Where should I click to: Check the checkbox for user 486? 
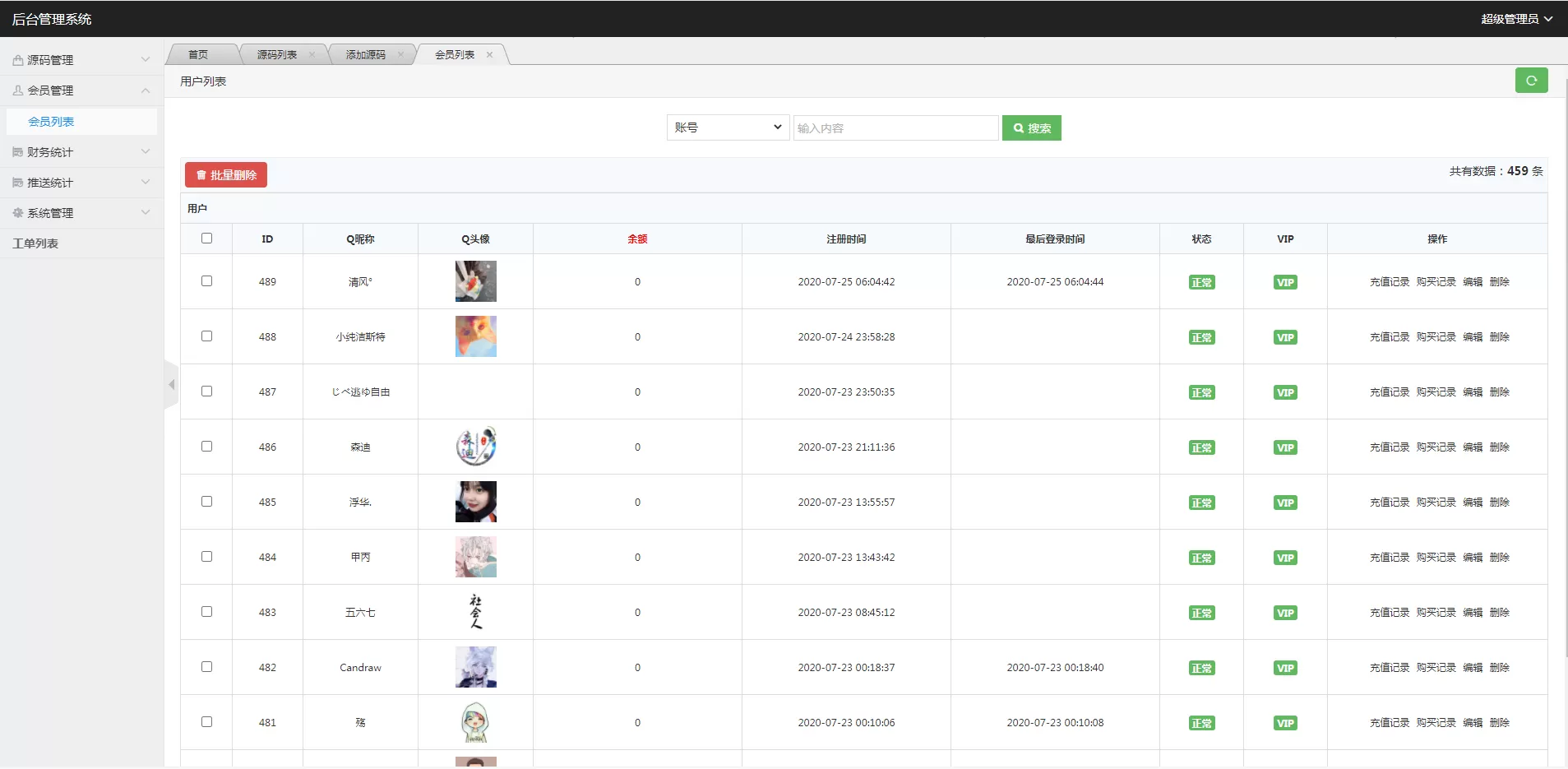[x=206, y=447]
